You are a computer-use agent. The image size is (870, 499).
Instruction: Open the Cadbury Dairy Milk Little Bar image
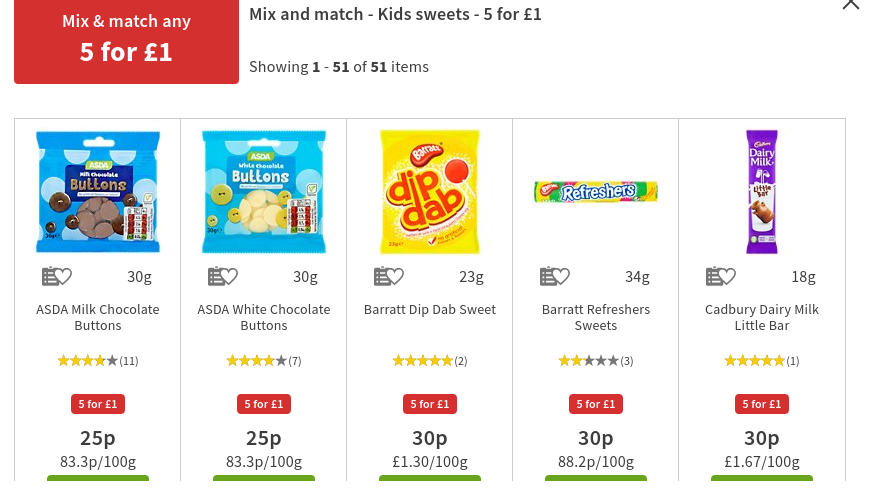point(762,192)
